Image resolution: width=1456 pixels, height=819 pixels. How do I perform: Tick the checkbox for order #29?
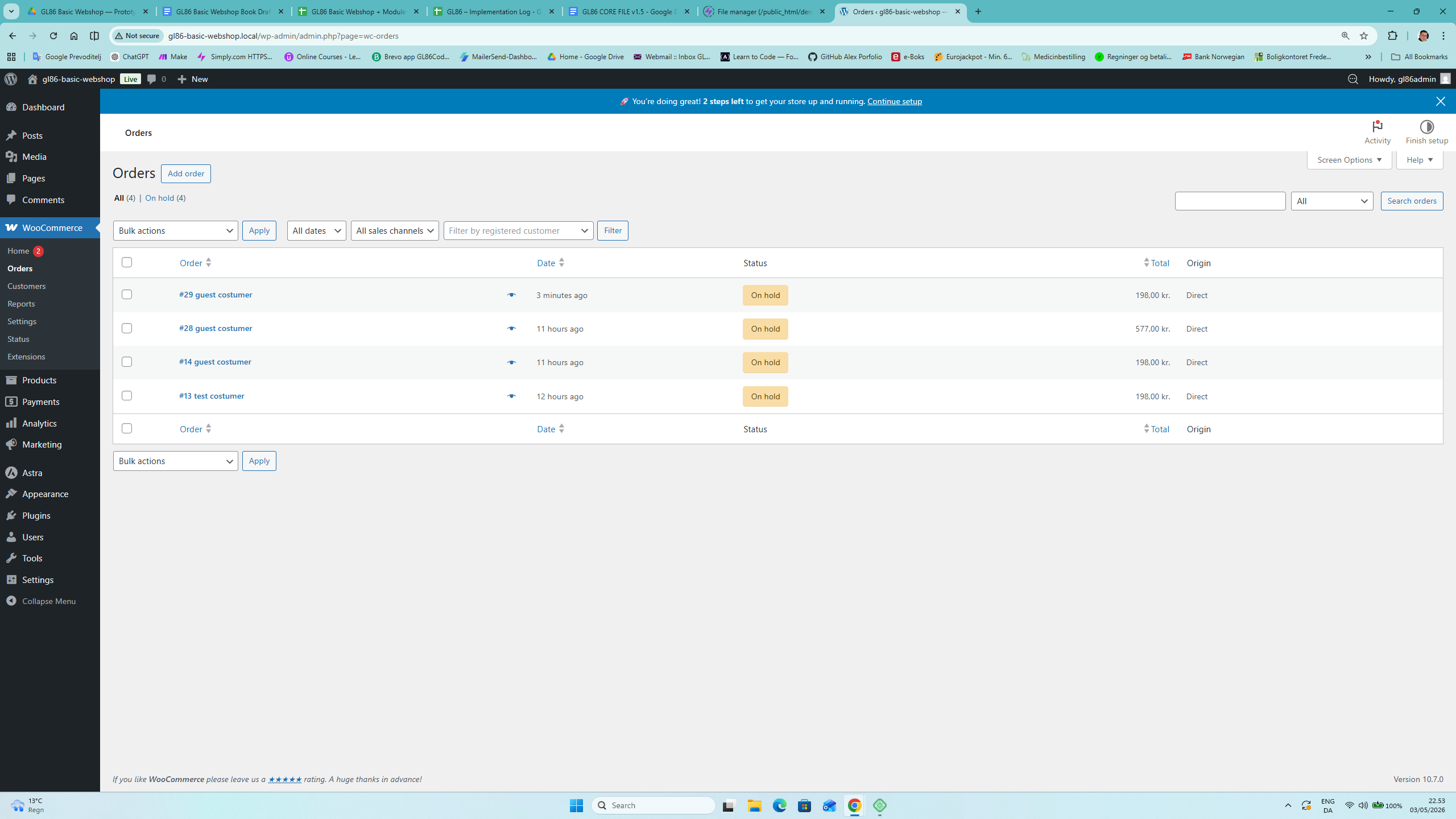coord(127,295)
